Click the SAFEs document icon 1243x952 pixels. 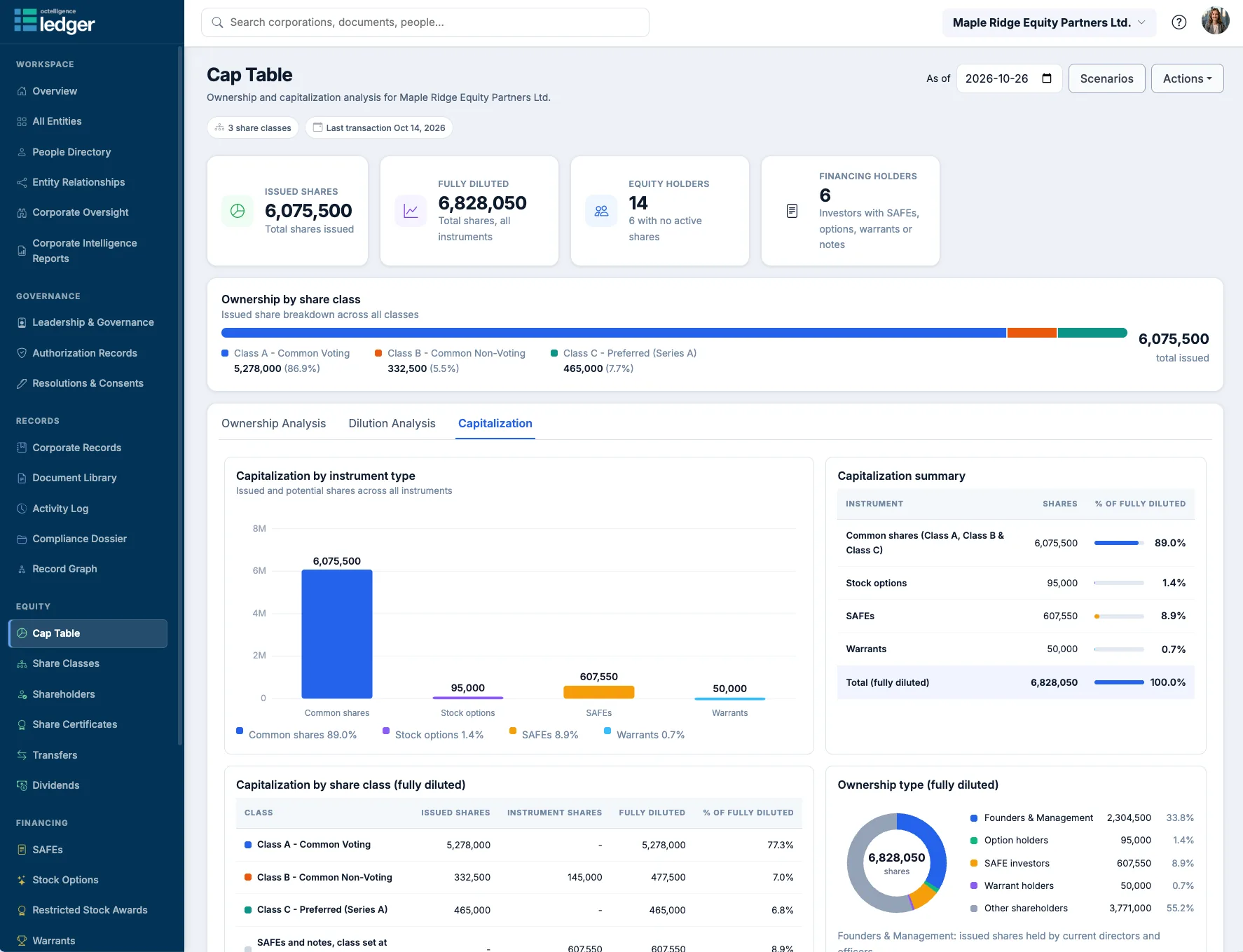pos(22,850)
